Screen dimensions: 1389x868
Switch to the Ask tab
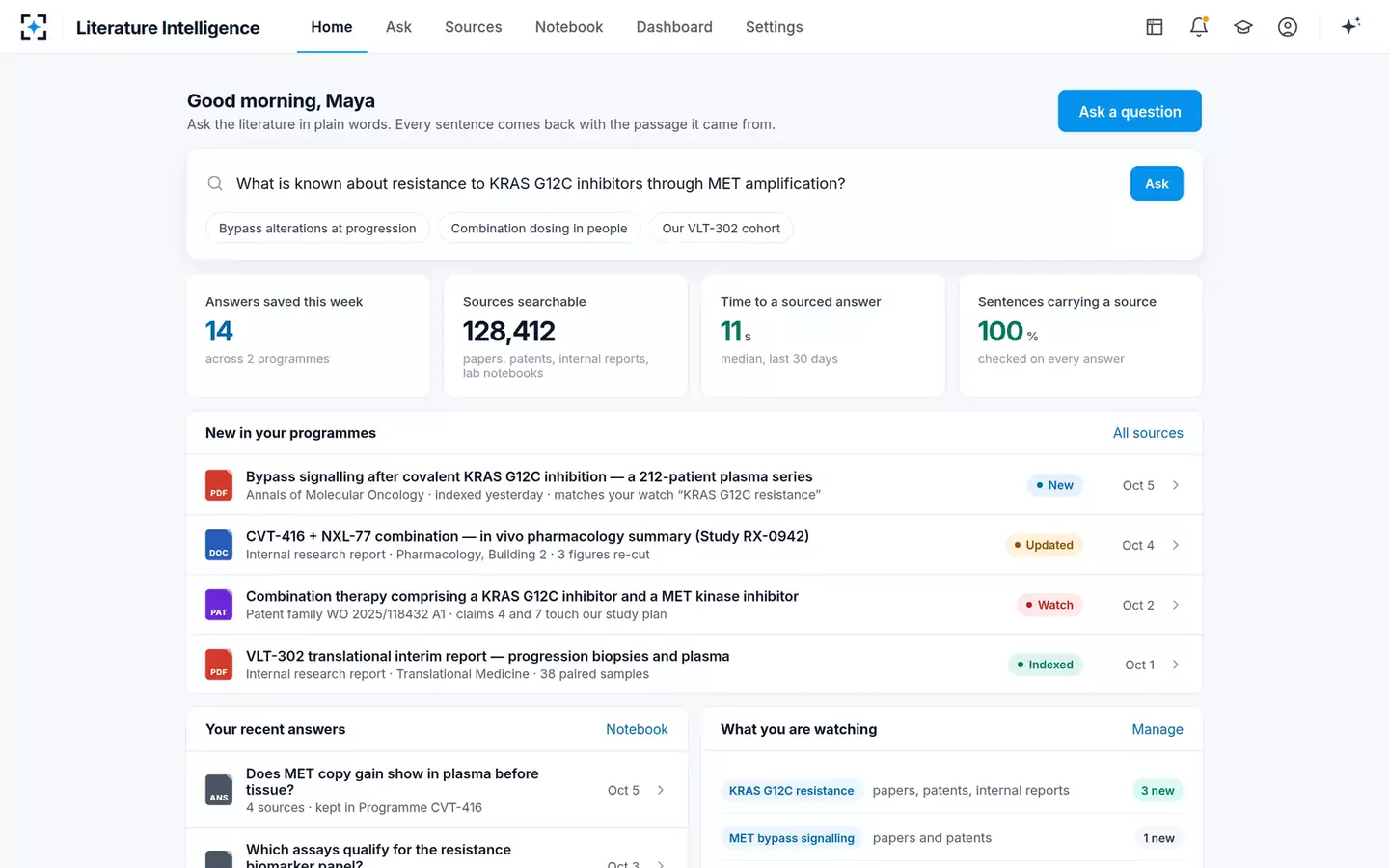[398, 27]
